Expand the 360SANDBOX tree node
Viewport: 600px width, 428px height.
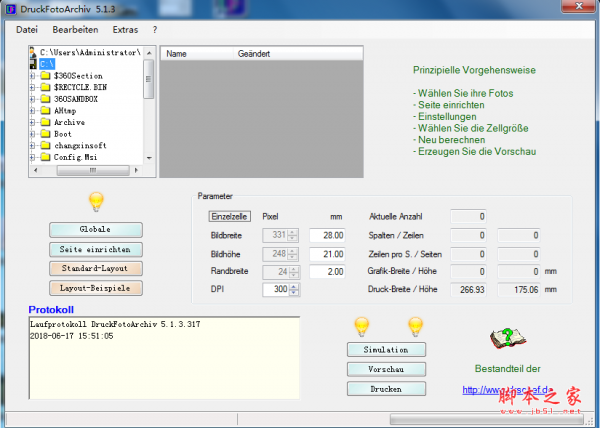(x=33, y=99)
